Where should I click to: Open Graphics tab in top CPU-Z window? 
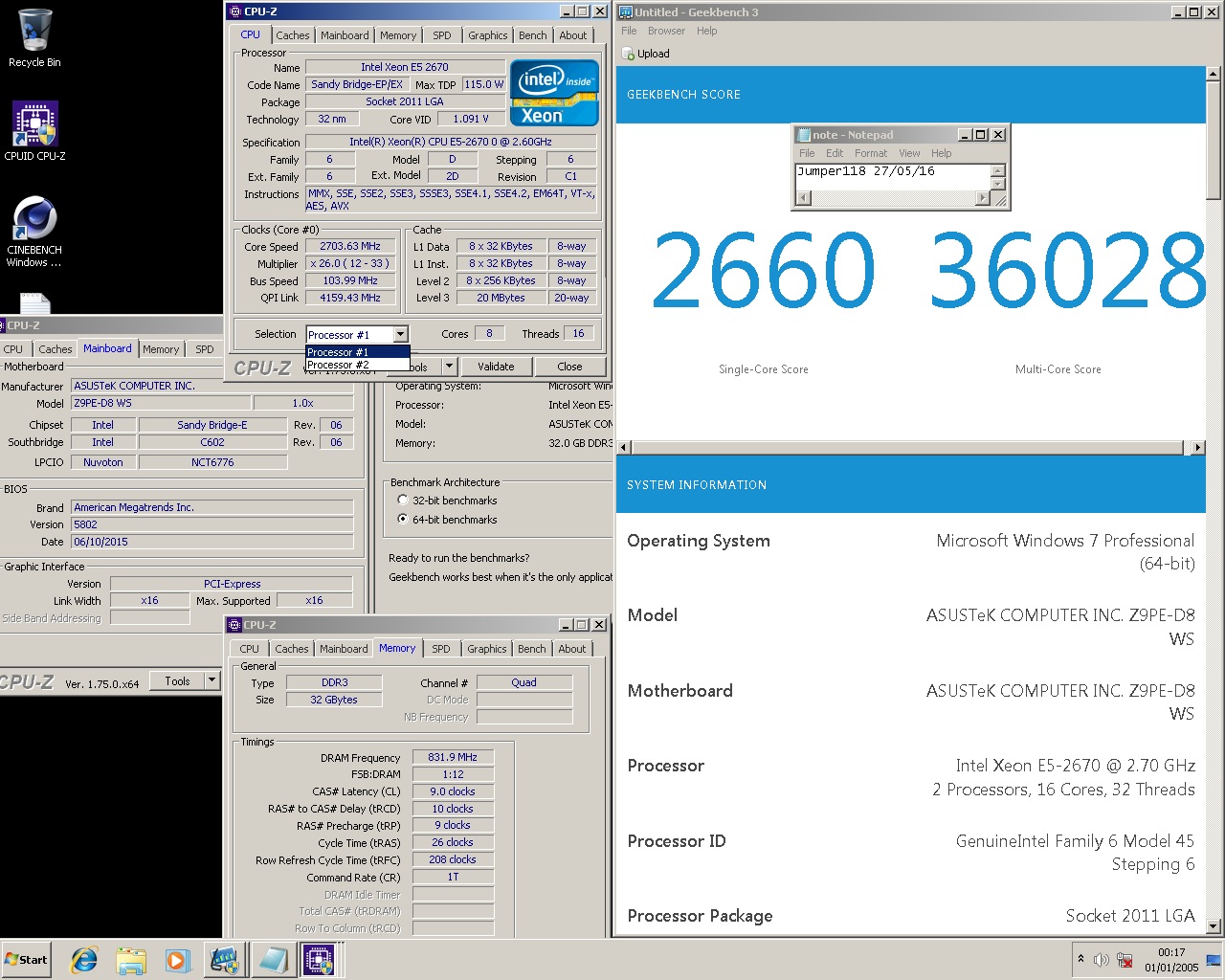pos(488,35)
